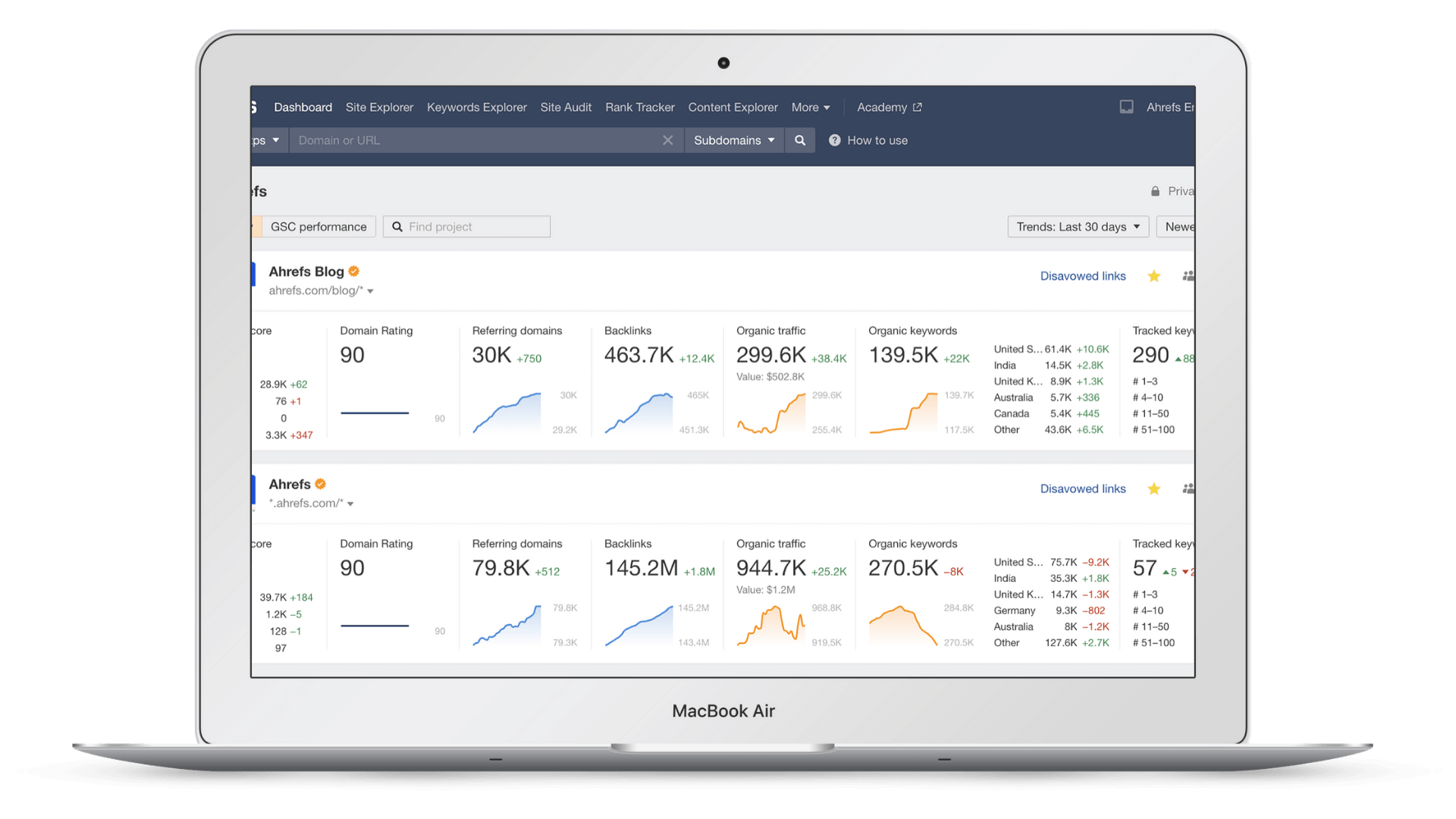Click Ahrefs Blog verified badge

coord(354,271)
